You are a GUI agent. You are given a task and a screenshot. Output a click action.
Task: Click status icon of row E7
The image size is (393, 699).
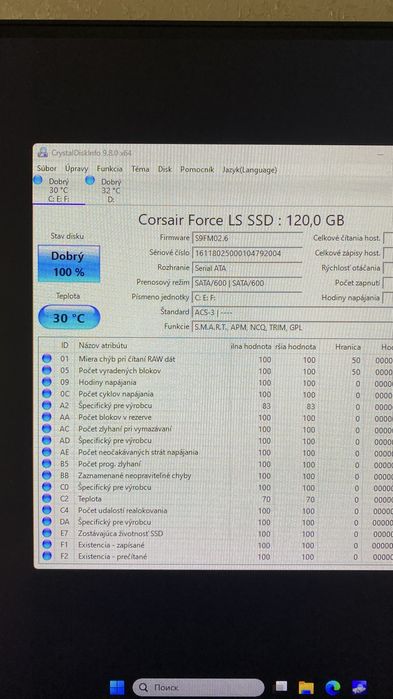[x=47, y=533]
